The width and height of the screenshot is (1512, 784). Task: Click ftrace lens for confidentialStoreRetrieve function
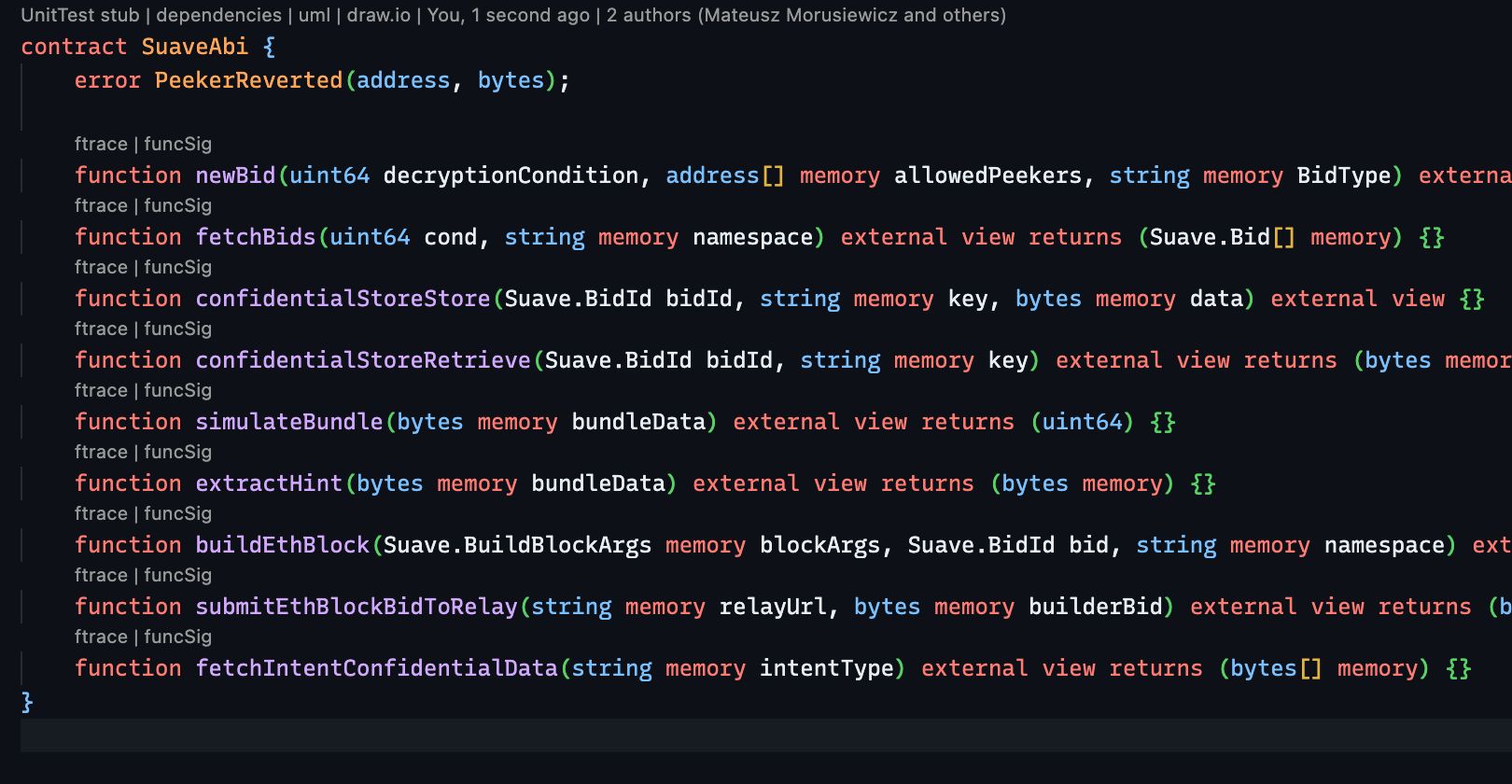[x=101, y=329]
